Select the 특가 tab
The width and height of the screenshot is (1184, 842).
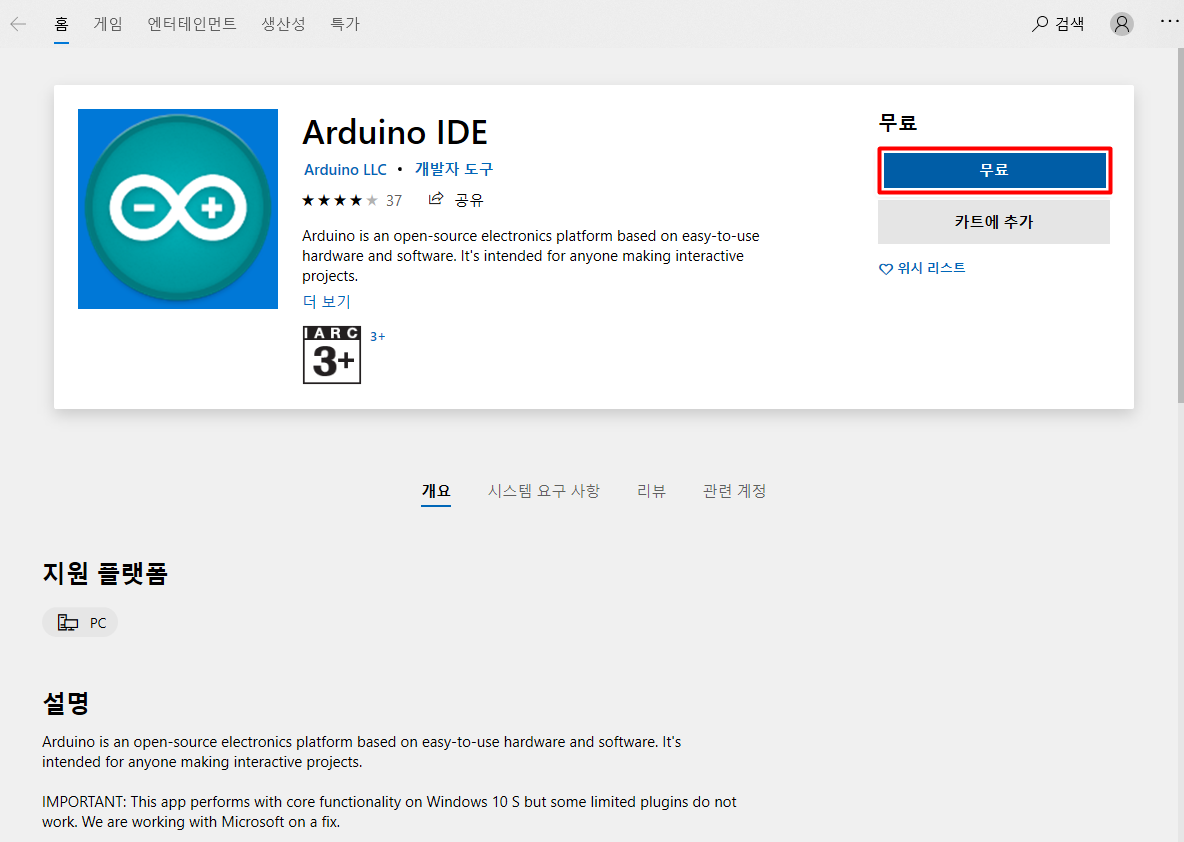[345, 24]
